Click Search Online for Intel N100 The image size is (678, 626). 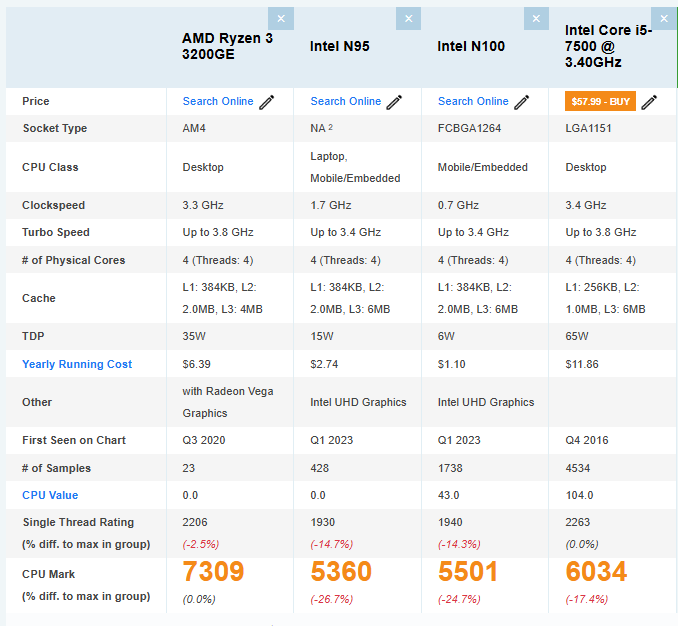473,101
